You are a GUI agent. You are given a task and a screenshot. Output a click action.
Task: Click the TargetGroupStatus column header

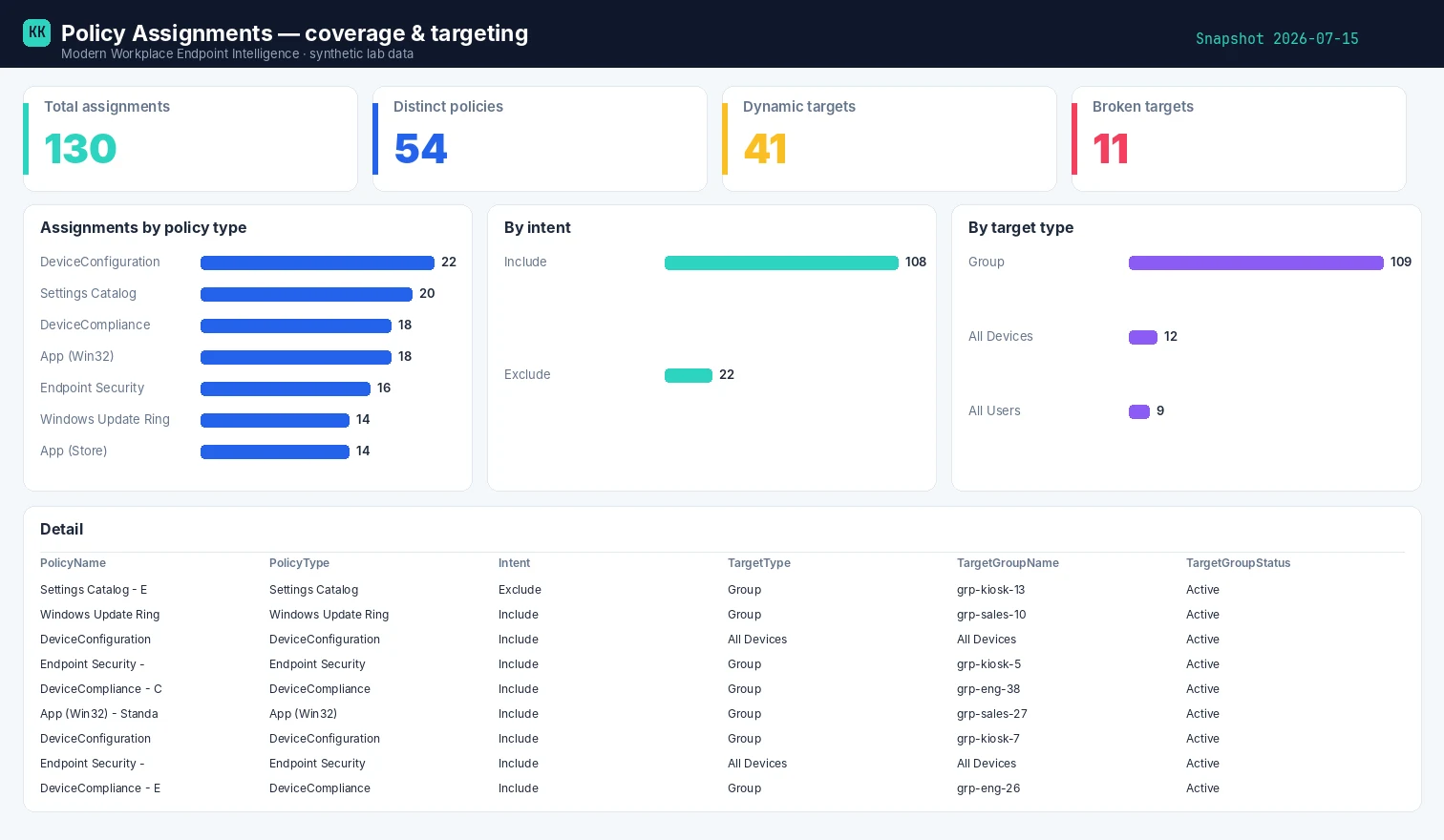click(1238, 563)
